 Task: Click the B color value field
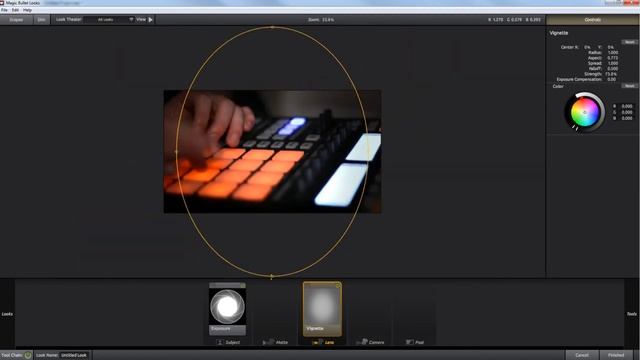click(627, 118)
